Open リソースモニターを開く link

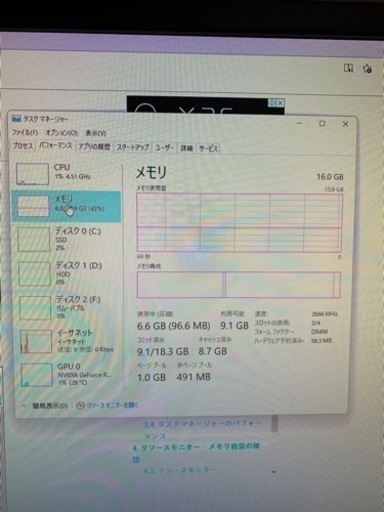[x=112, y=405]
